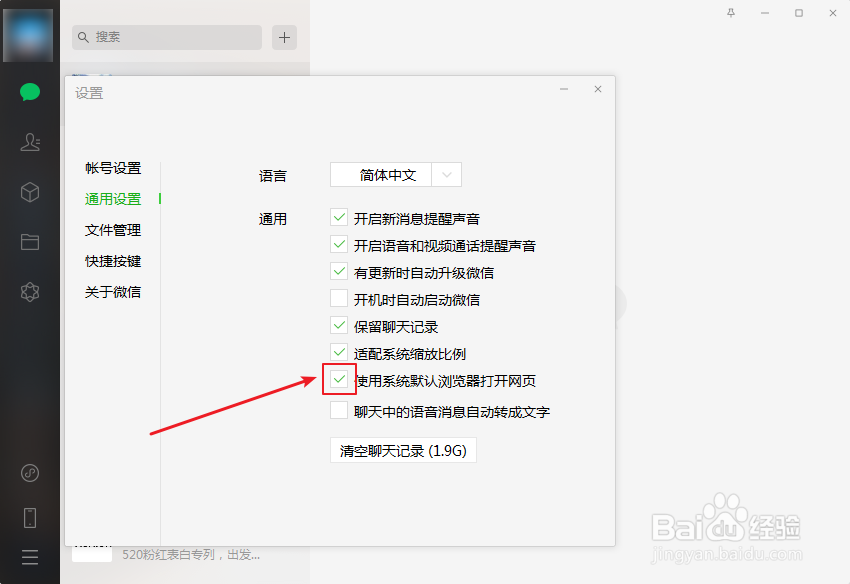This screenshot has height=584, width=850.
Task: Open the chat sessions panel icon
Action: point(29,91)
